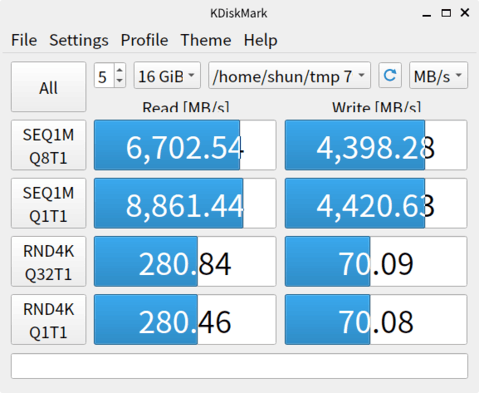Click the SEQ1M Q8T1 write result 4,398.28

pos(376,145)
